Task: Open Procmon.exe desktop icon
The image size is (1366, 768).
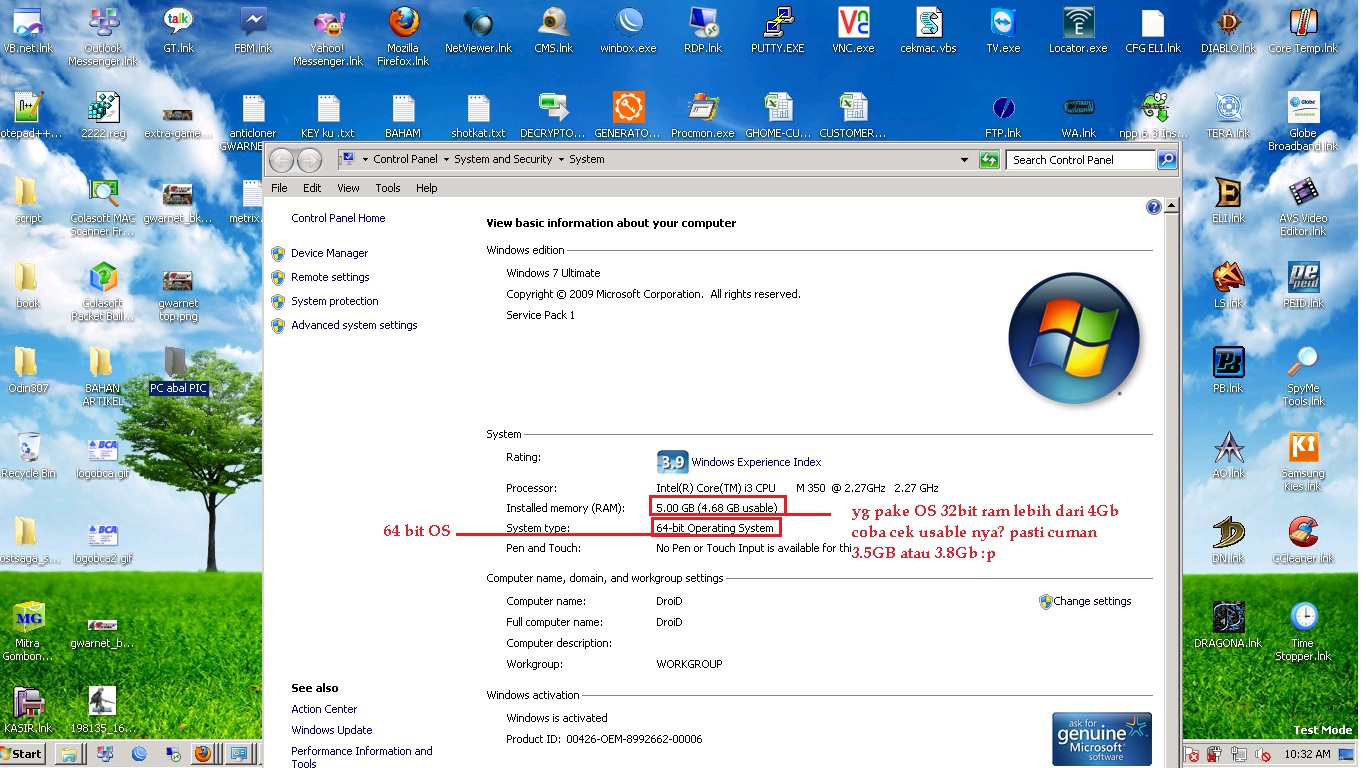Action: point(703,115)
